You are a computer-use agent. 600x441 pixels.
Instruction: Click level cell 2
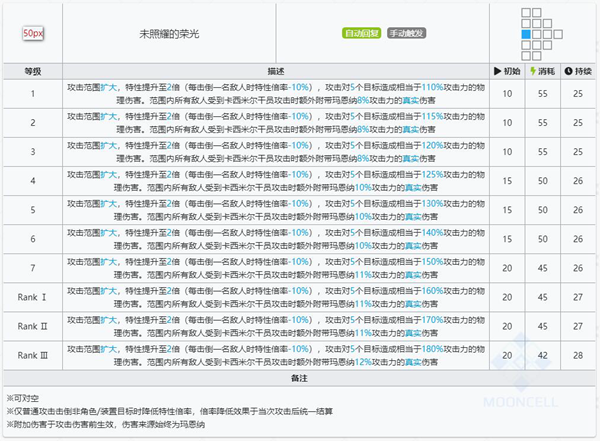(33, 123)
